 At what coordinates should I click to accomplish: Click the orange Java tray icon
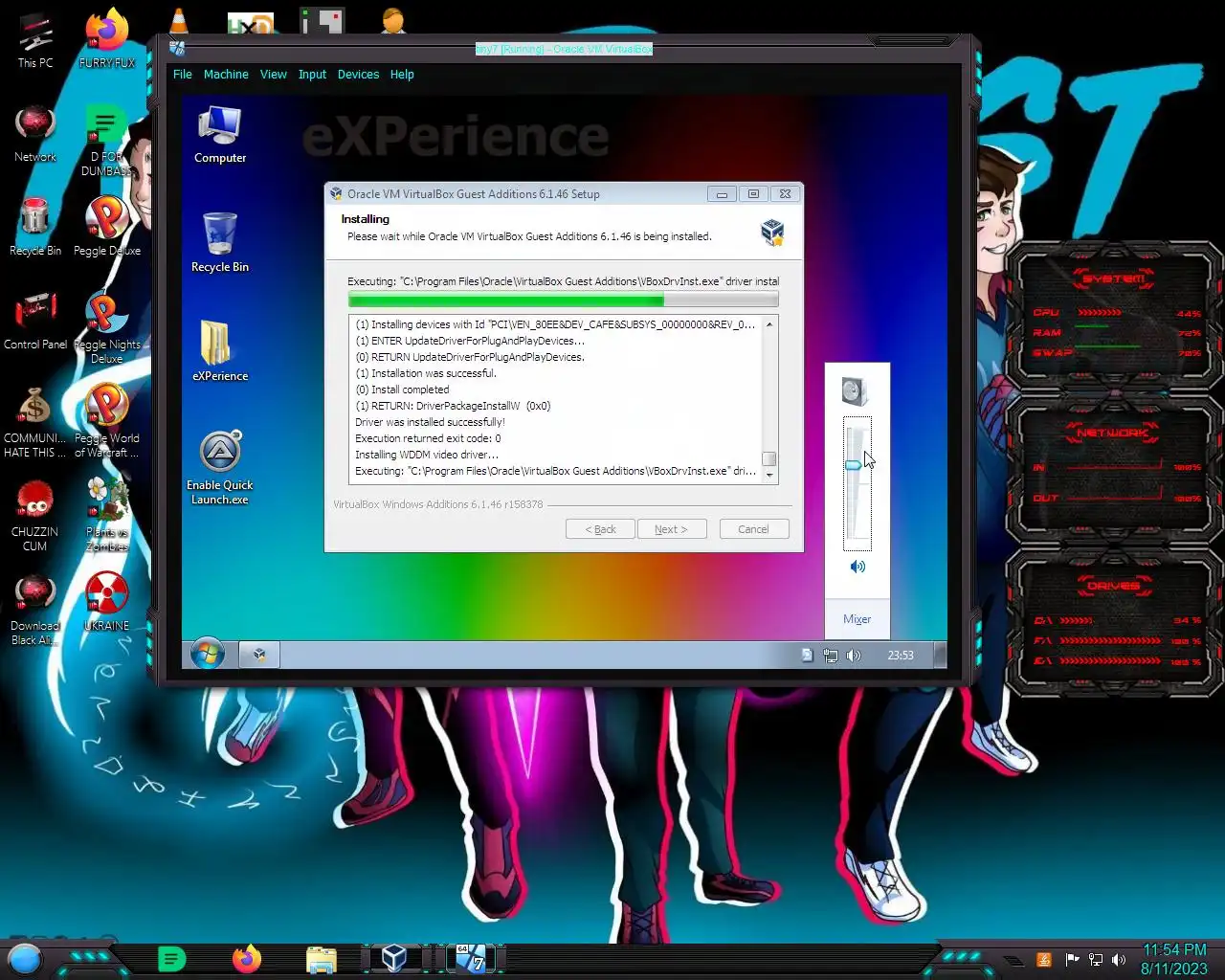(x=1044, y=960)
